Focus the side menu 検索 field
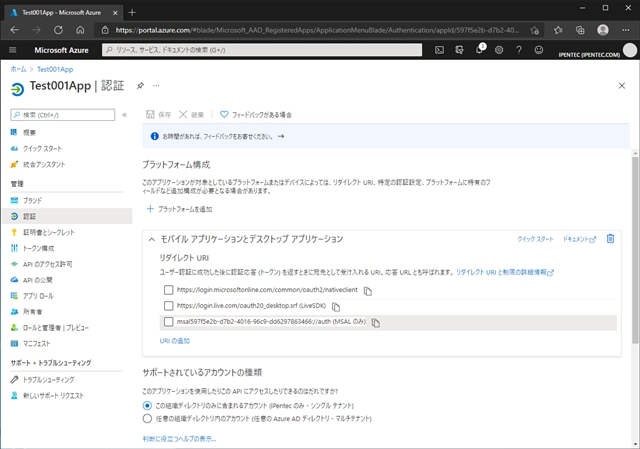640x449 pixels. click(63, 115)
